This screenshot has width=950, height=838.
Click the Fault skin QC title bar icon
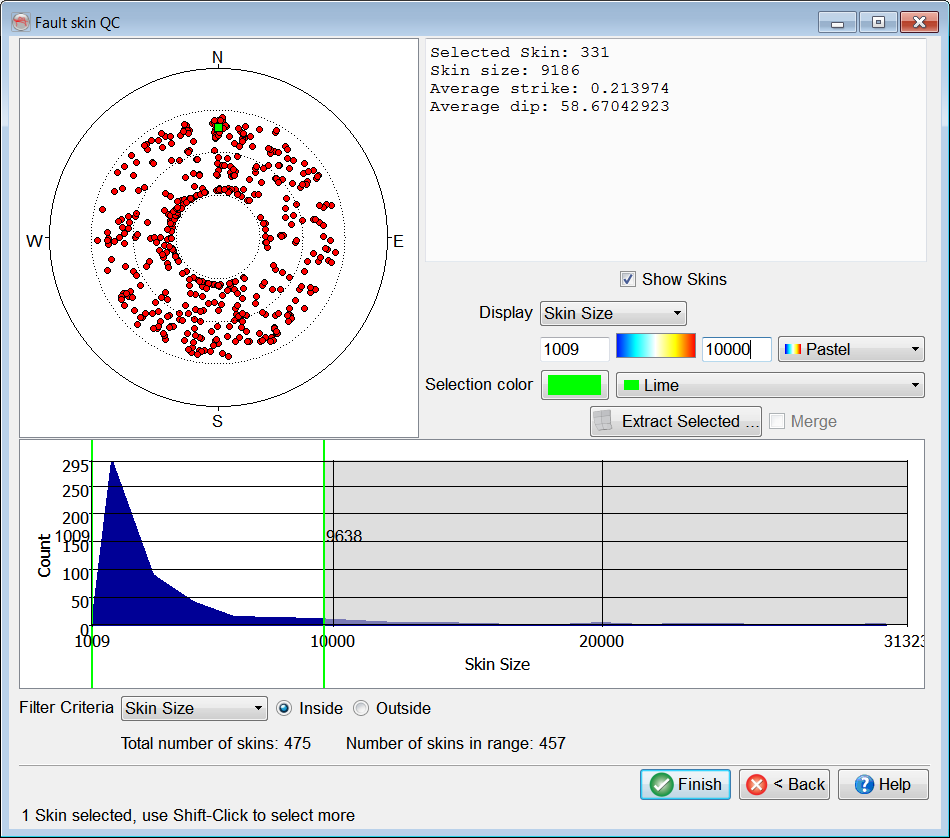click(x=20, y=22)
